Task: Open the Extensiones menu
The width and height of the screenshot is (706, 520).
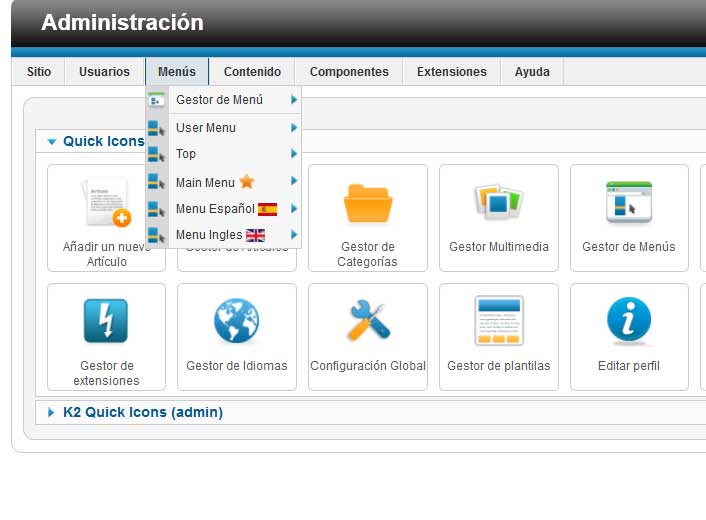Action: [452, 72]
